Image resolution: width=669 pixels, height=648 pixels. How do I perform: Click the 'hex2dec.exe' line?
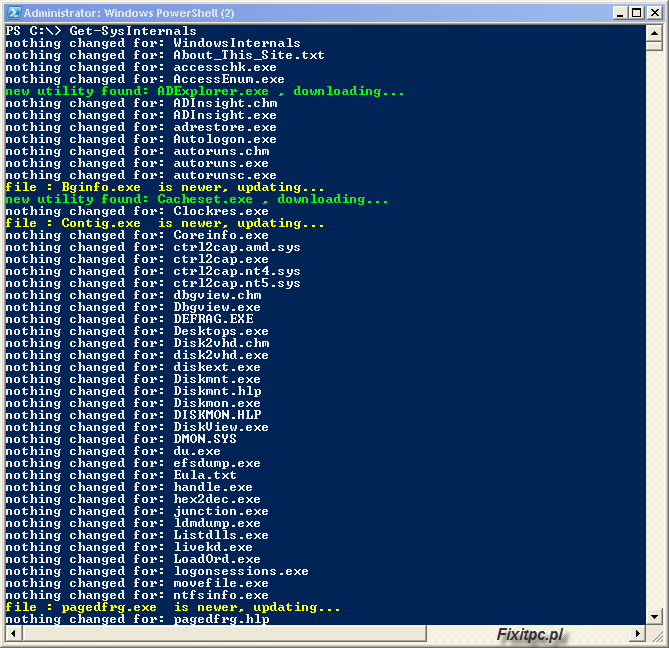133,499
